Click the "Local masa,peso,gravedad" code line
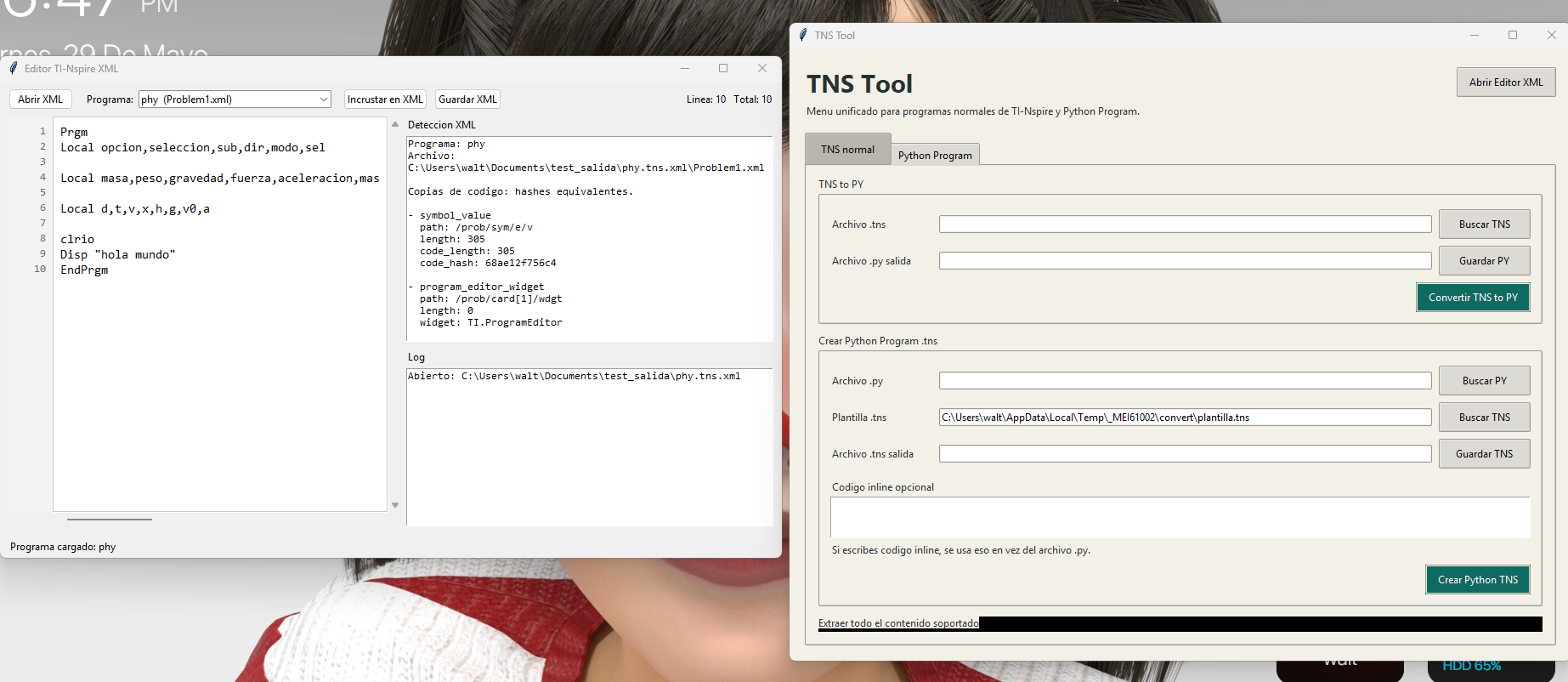This screenshot has width=1568, height=682. coord(220,178)
